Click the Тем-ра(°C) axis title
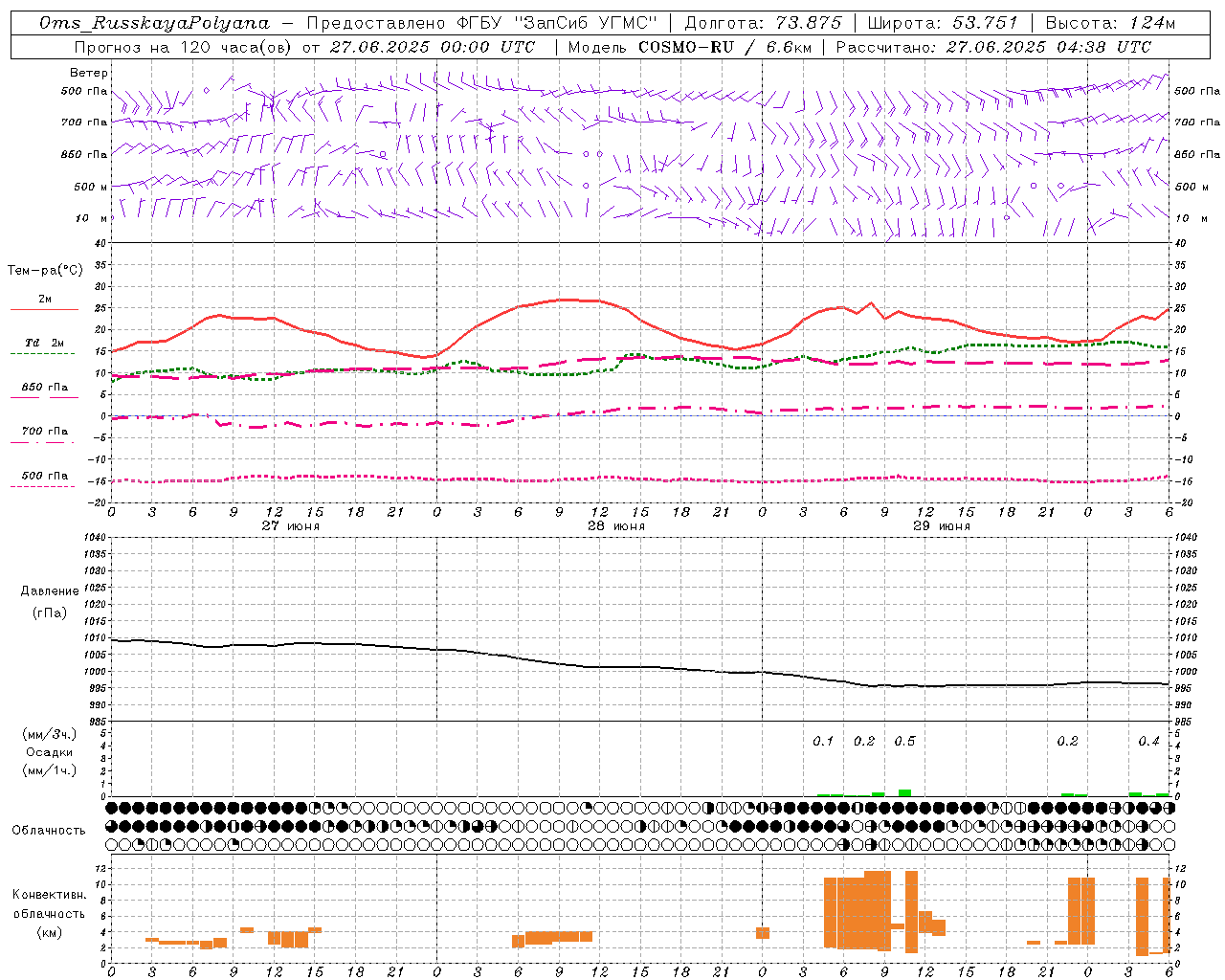This screenshot has height=980, width=1225. 45,271
